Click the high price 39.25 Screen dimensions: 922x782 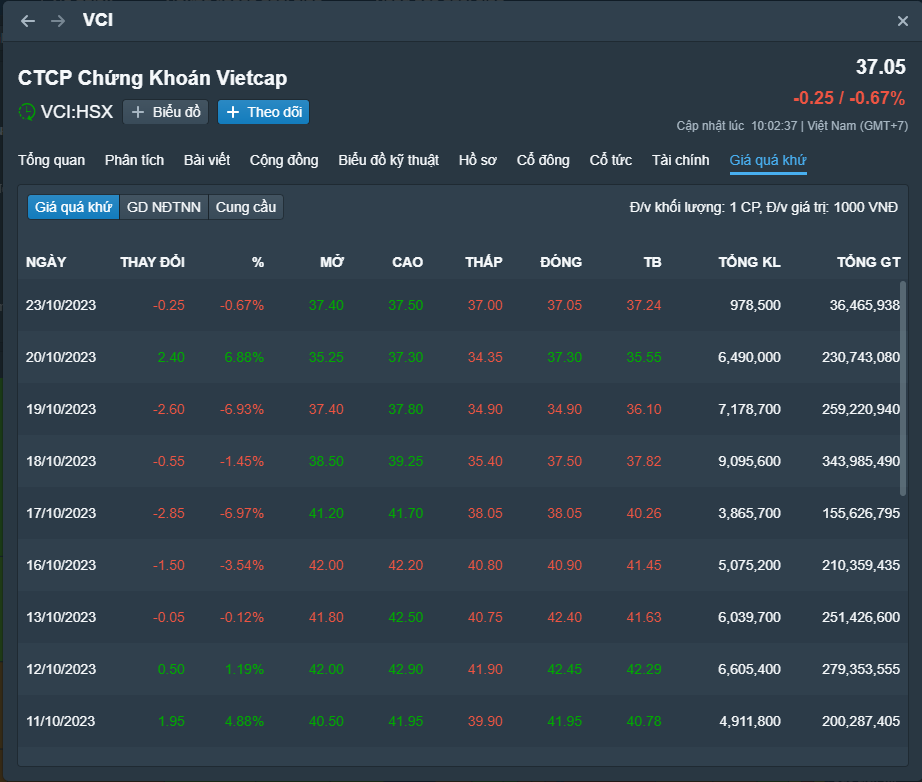406,461
